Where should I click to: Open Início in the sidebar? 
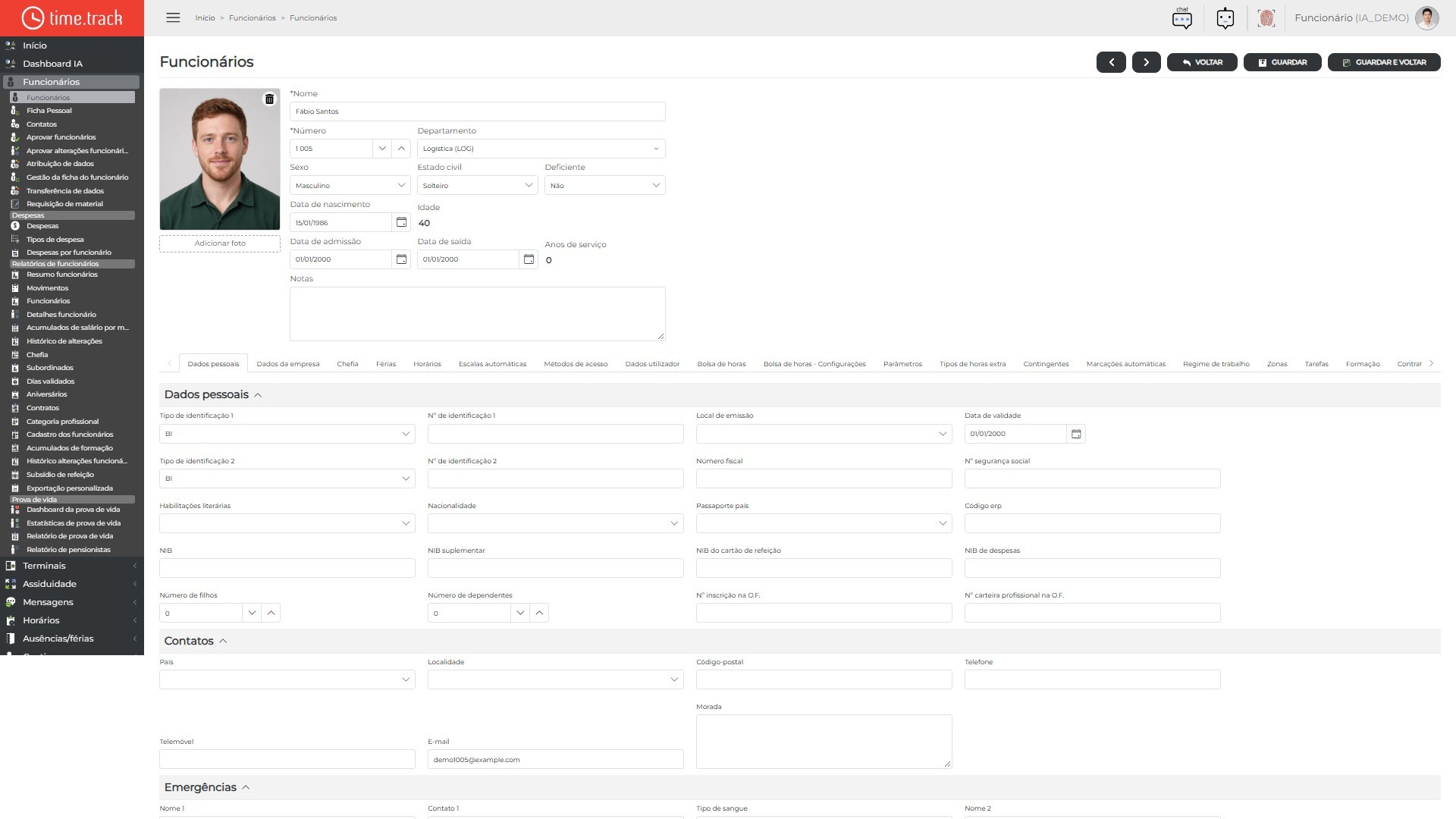tap(35, 45)
